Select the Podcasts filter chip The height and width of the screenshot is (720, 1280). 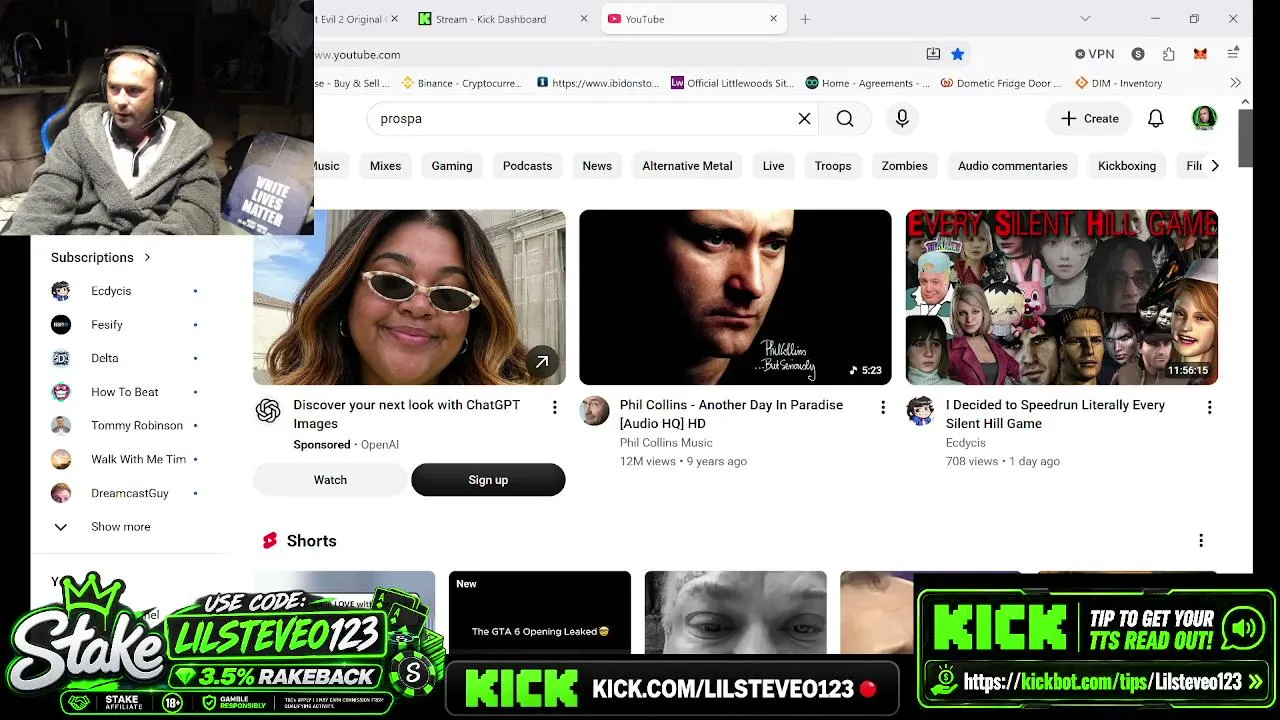coord(527,166)
